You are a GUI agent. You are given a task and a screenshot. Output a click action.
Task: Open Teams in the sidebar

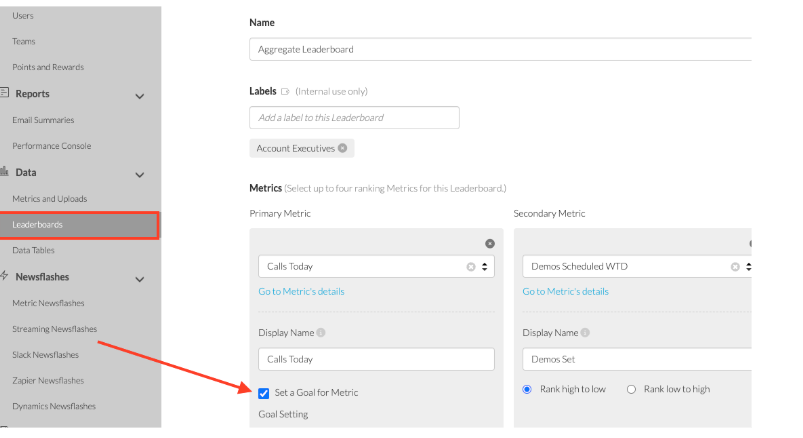[x=24, y=41]
